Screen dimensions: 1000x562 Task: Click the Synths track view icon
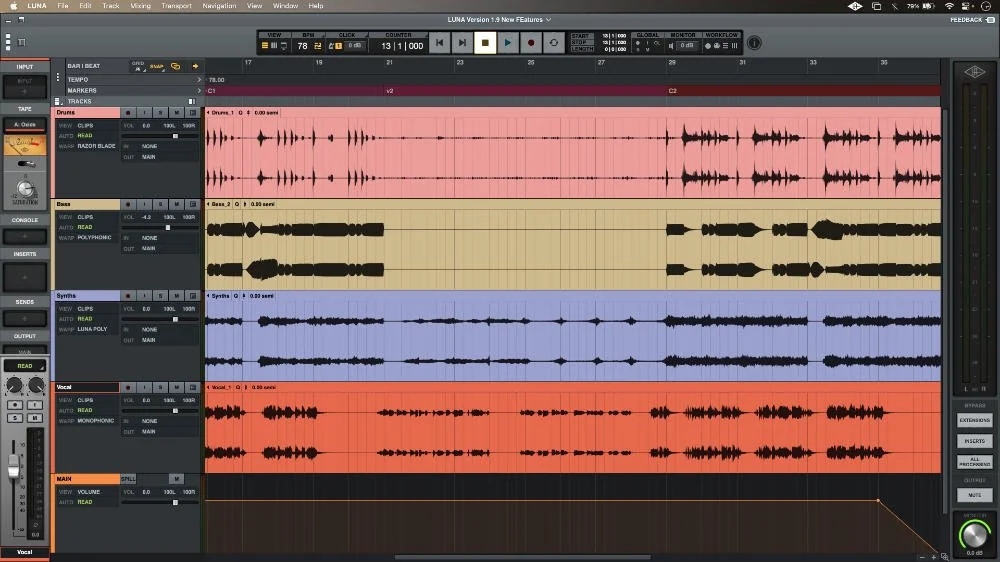click(193, 296)
